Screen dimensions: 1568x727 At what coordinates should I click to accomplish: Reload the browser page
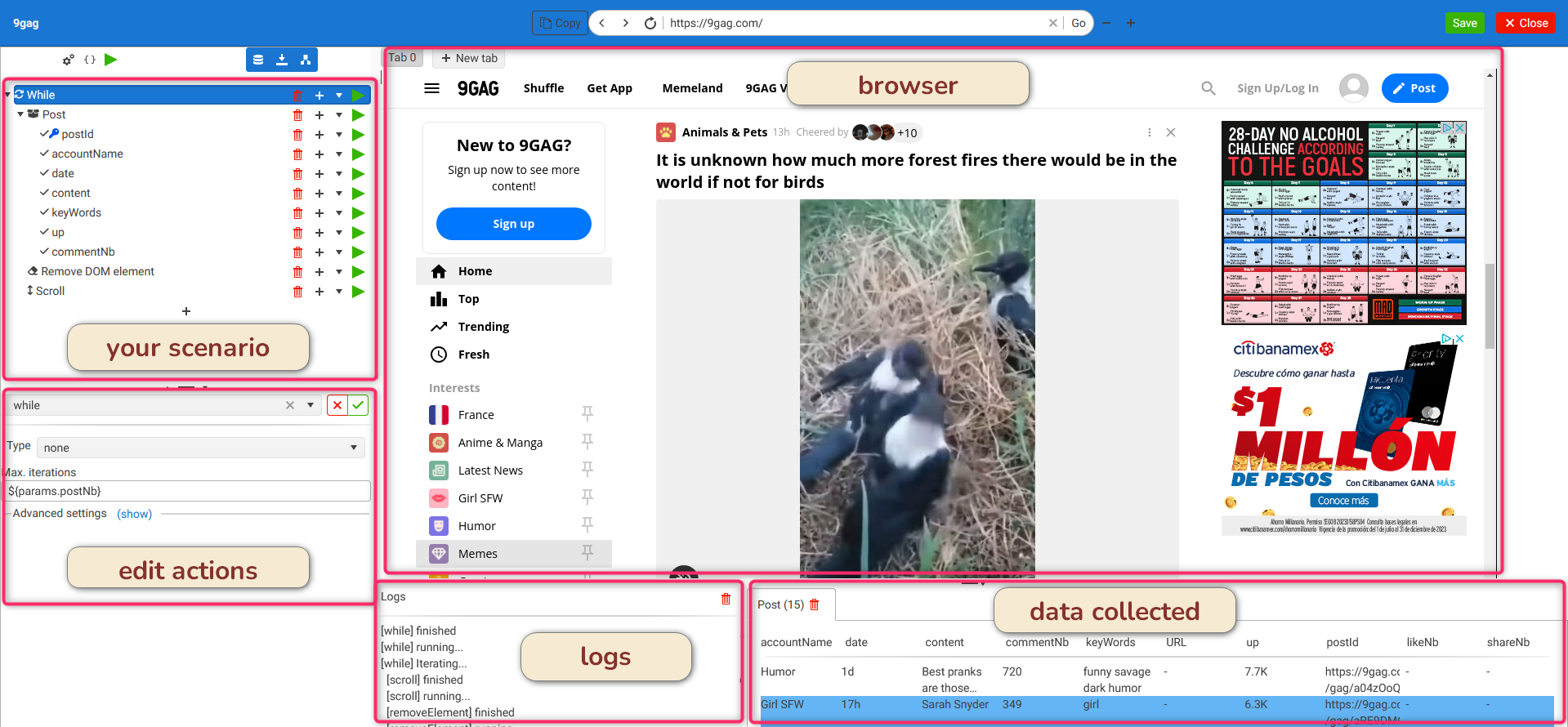pos(650,23)
